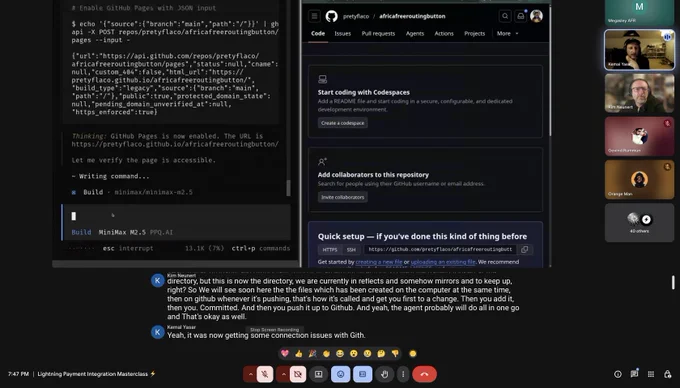
Task: Open video settings arrow beside camera
Action: [x=284, y=374]
